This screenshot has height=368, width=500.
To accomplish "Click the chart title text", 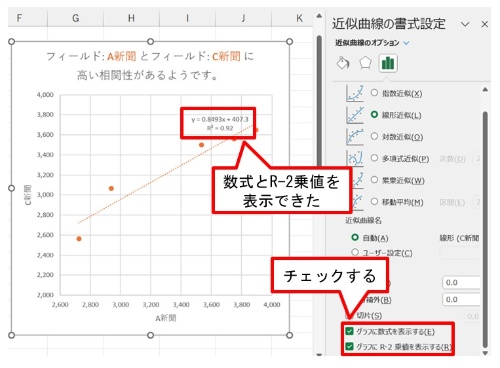I will pos(150,65).
